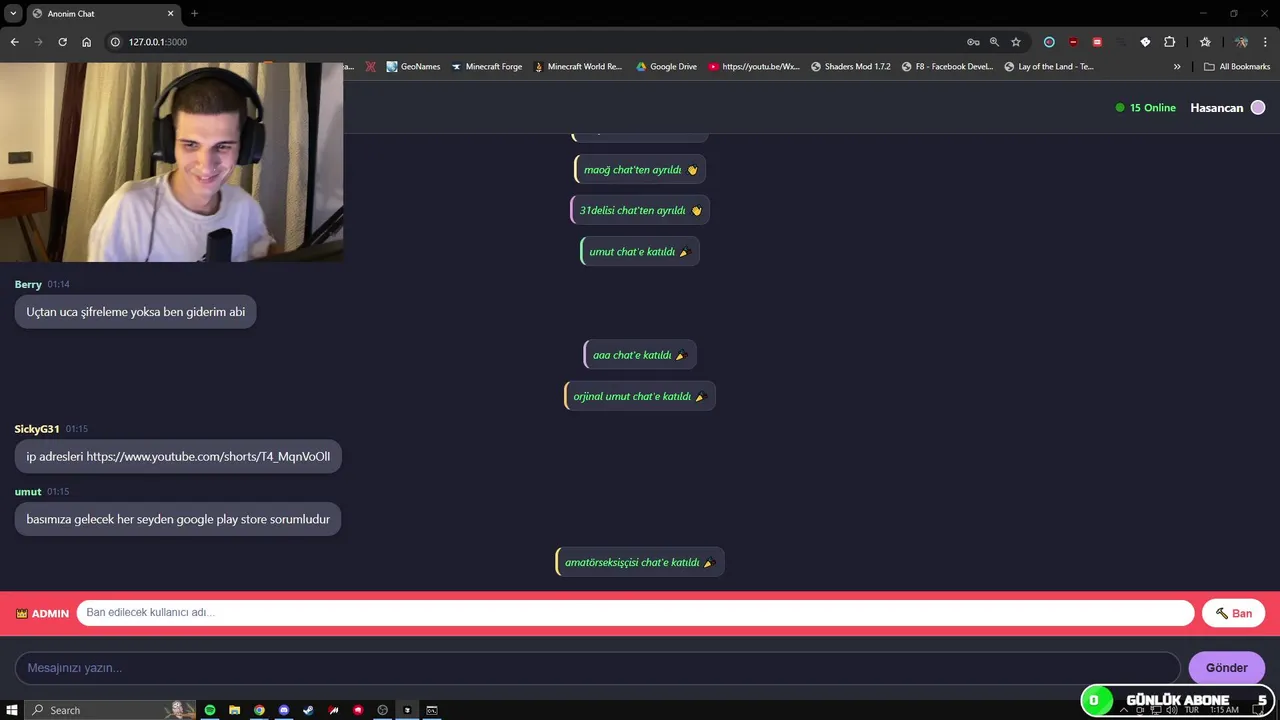Open the zoom level magnifier icon
Screen dimensions: 1280x720
click(994, 42)
